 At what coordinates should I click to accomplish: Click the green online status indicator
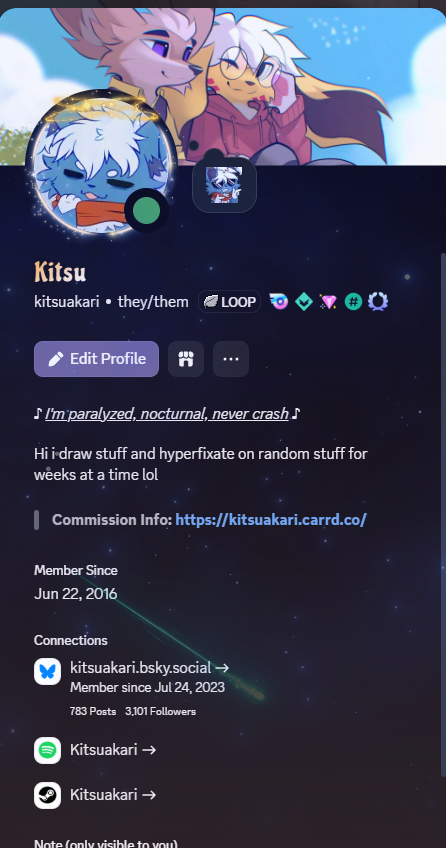point(147,211)
